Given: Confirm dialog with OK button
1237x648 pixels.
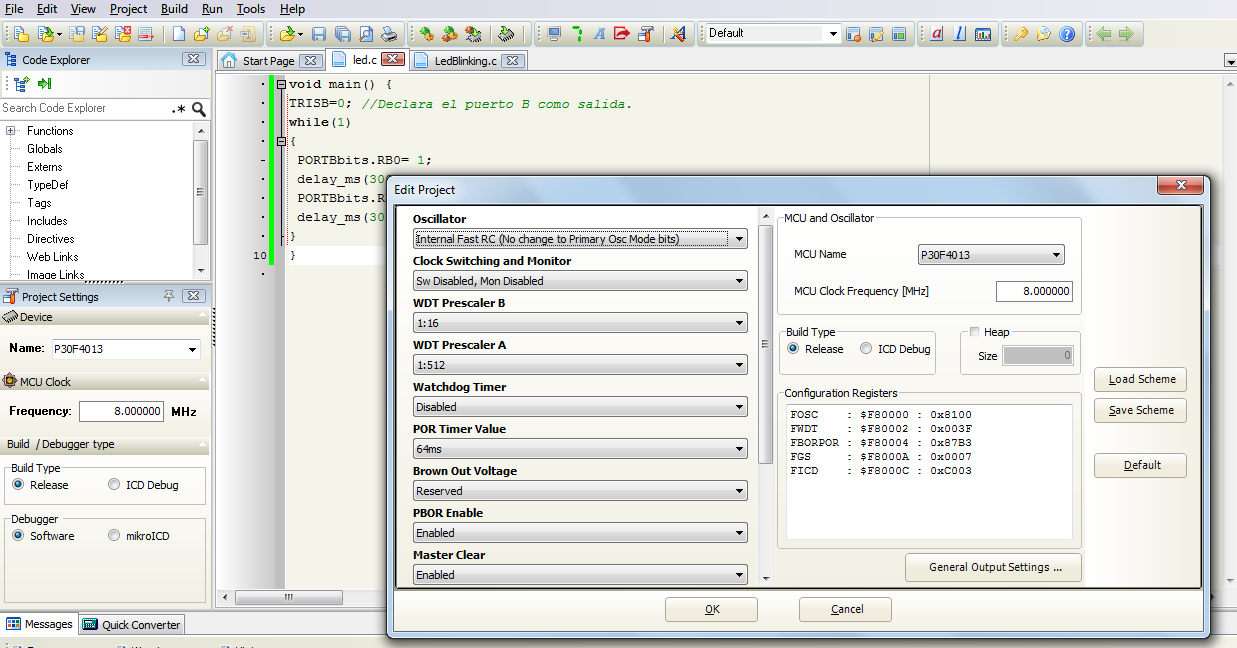Looking at the screenshot, I should point(711,609).
